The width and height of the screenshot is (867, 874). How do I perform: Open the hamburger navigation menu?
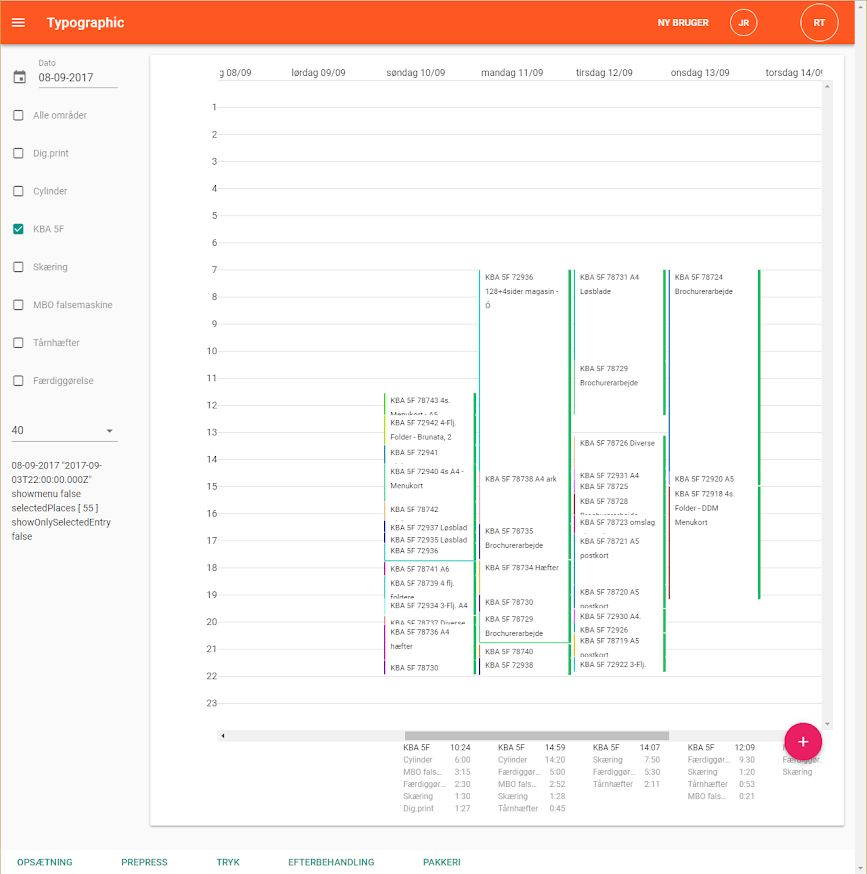(x=18, y=22)
